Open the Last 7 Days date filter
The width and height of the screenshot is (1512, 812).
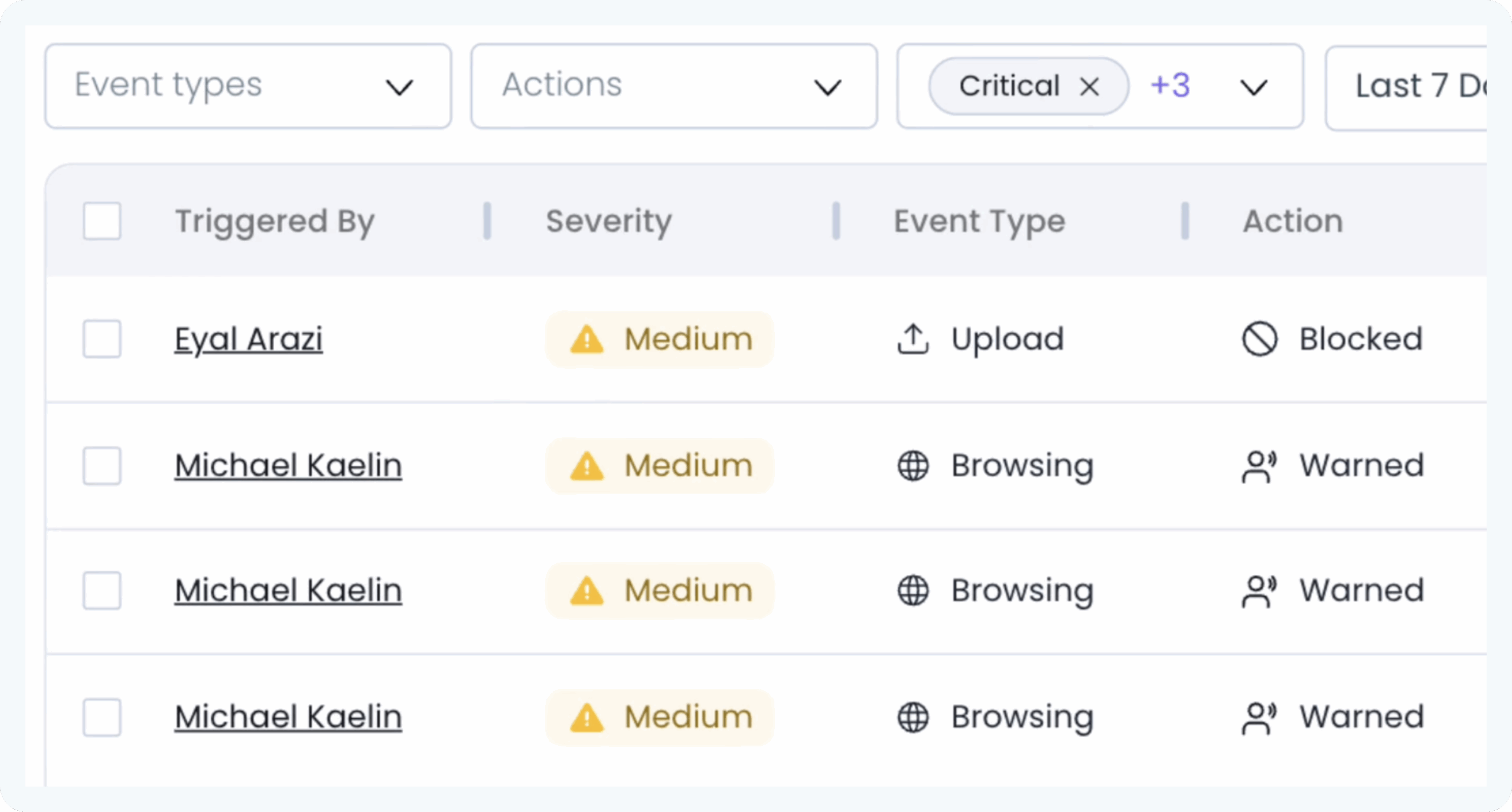pos(1417,86)
